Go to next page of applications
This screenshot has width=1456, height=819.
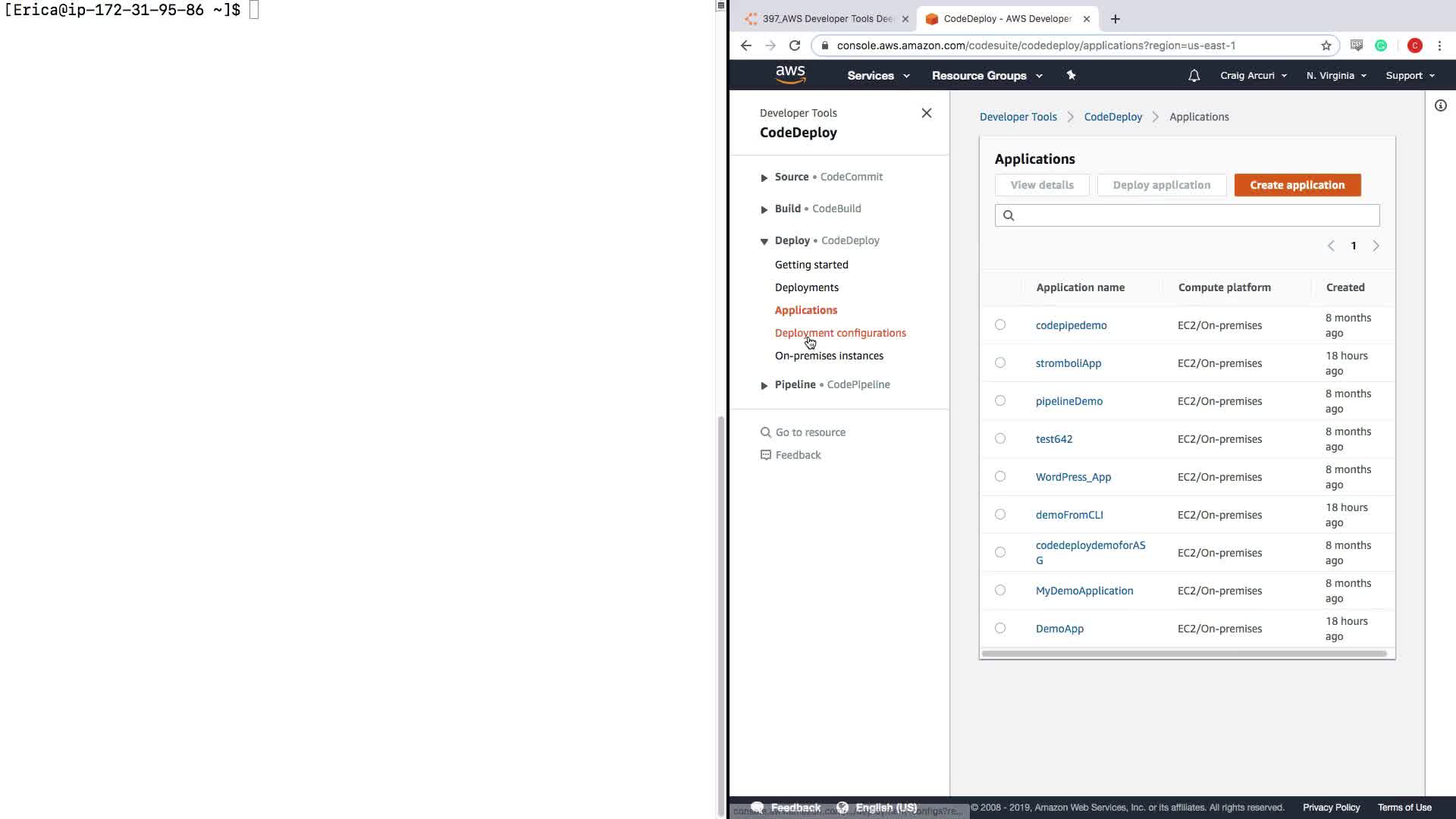click(1376, 246)
